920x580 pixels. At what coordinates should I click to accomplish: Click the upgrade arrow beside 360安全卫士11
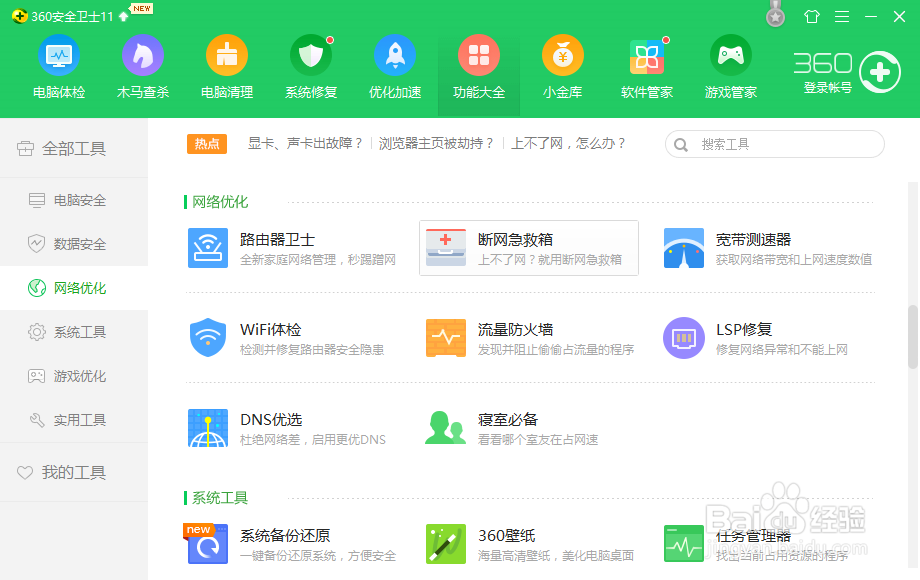pos(123,16)
